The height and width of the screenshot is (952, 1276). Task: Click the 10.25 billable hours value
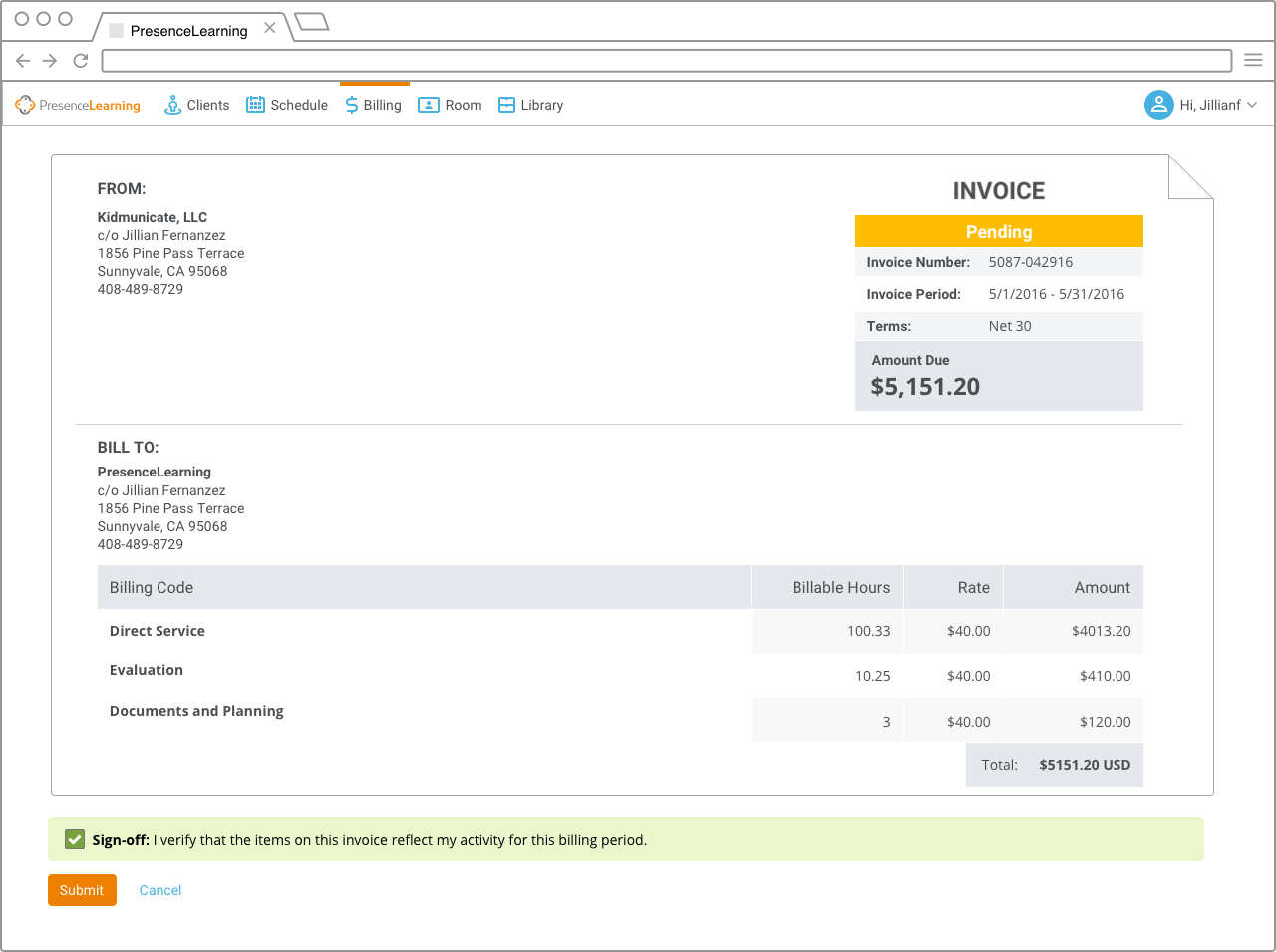[x=873, y=676]
